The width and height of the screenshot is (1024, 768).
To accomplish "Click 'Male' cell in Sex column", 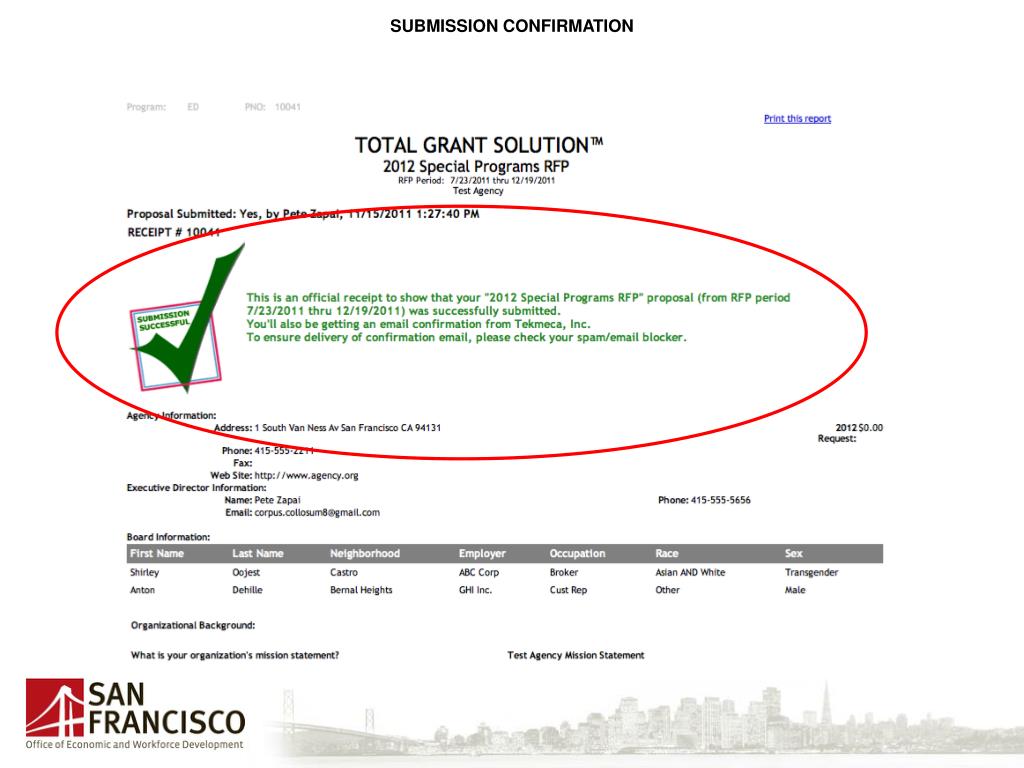I will coord(795,590).
